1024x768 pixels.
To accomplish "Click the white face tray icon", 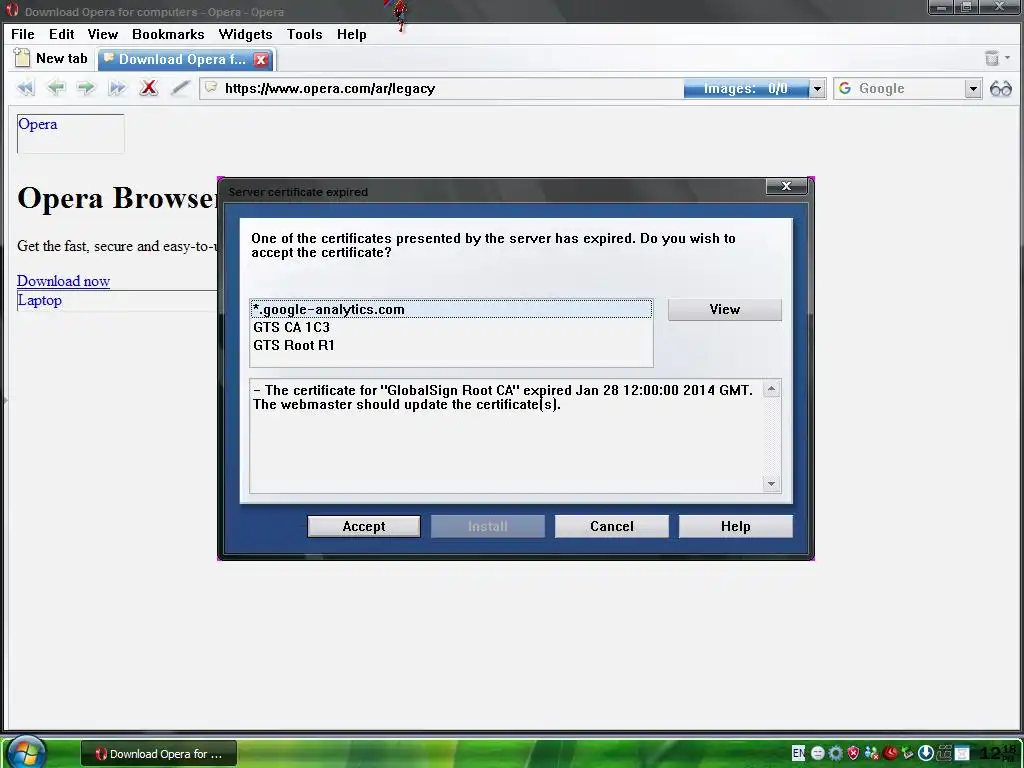I will [818, 753].
